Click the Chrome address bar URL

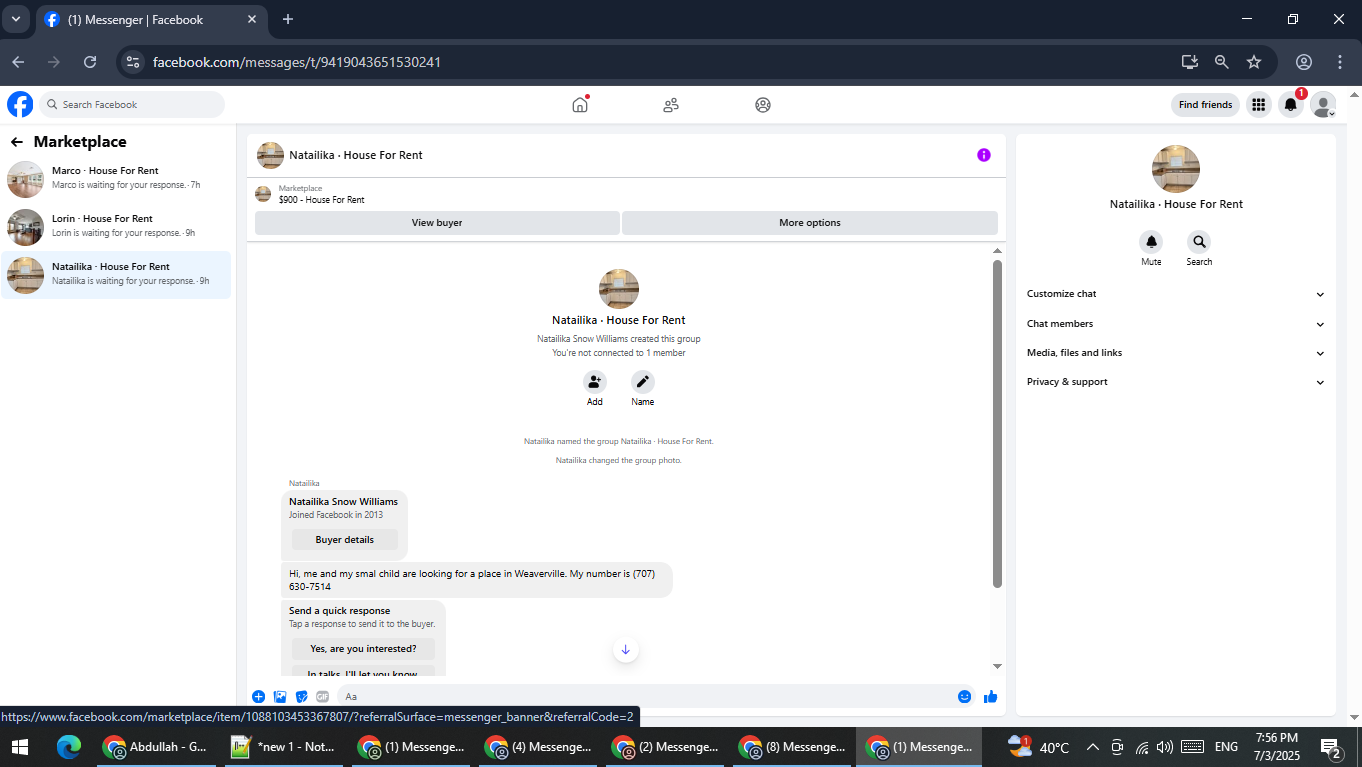coord(297,62)
